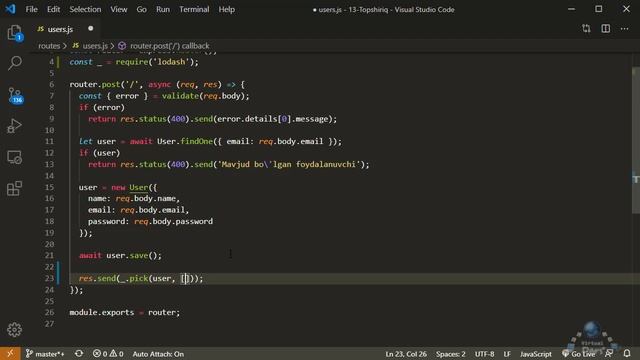Click on await user.save() line
The height and width of the screenshot is (360, 640).
pyautogui.click(x=120, y=256)
